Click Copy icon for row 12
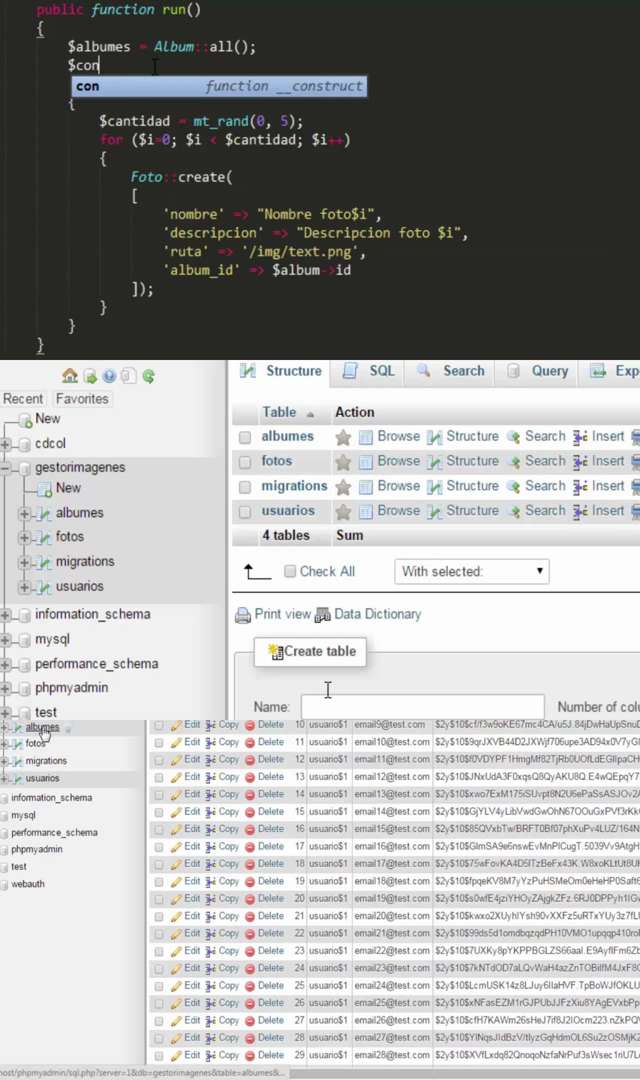640x1080 pixels. point(211,760)
